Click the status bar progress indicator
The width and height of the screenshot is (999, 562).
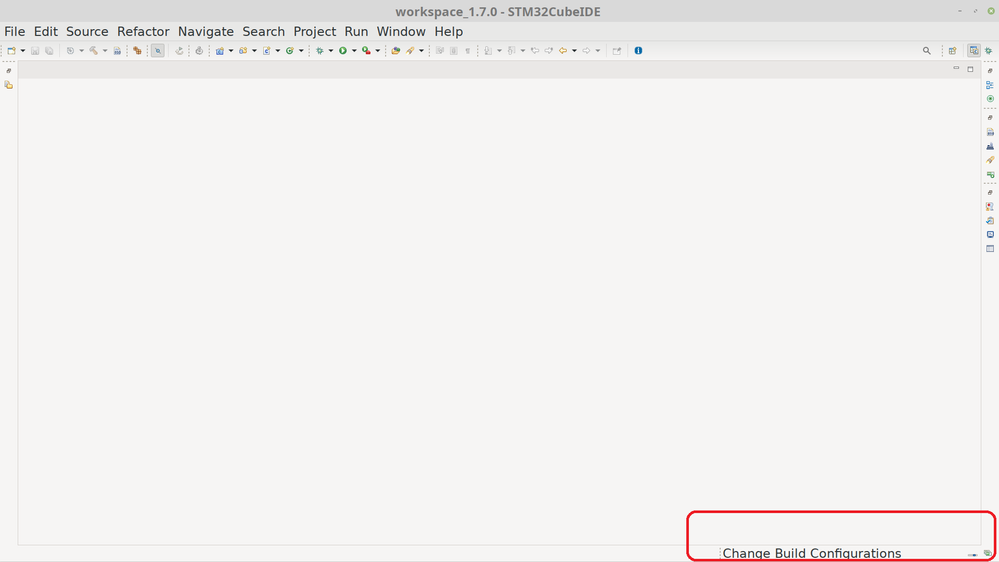point(972,554)
